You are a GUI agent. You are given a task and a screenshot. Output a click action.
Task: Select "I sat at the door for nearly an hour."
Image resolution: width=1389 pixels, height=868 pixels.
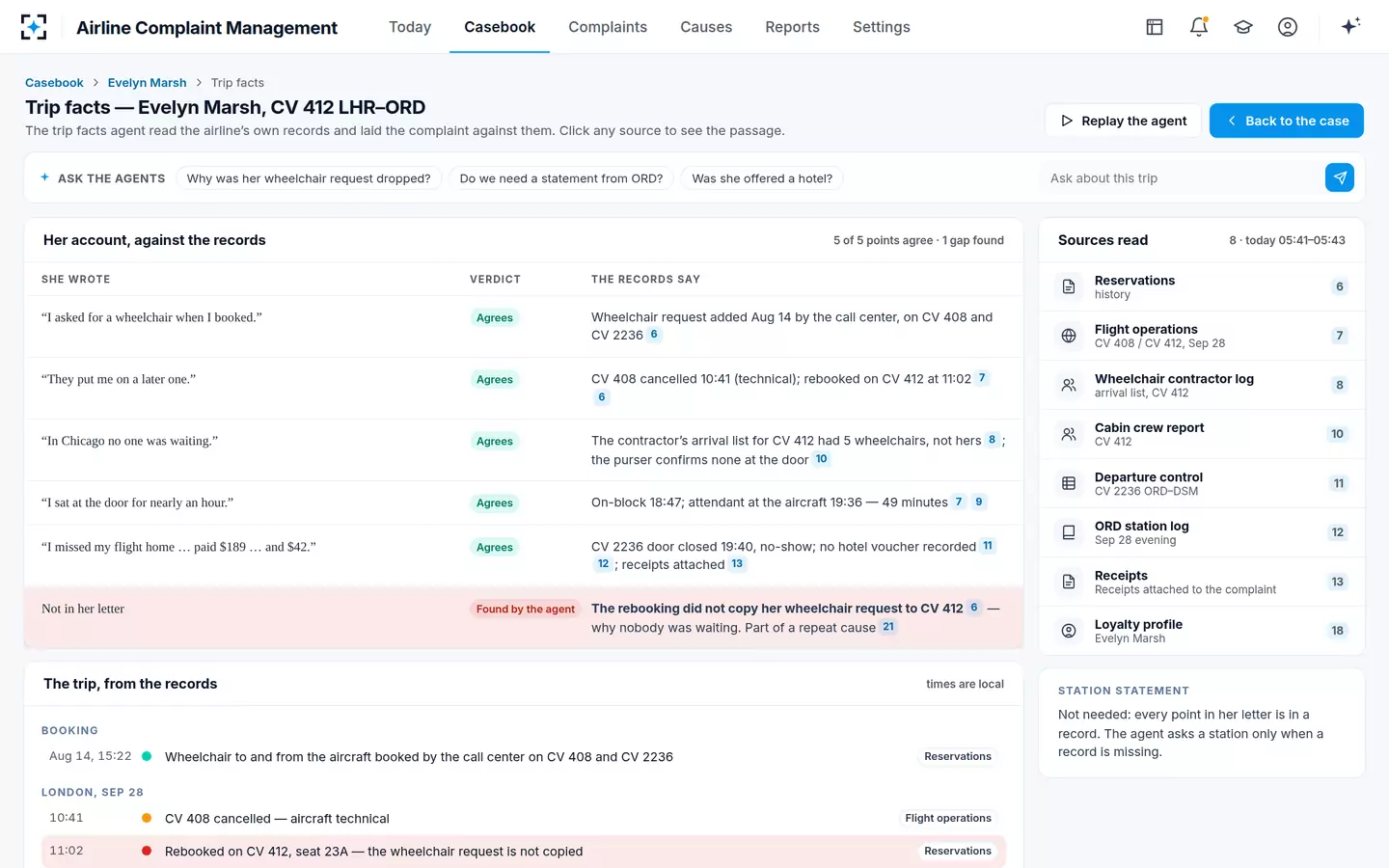click(x=137, y=502)
